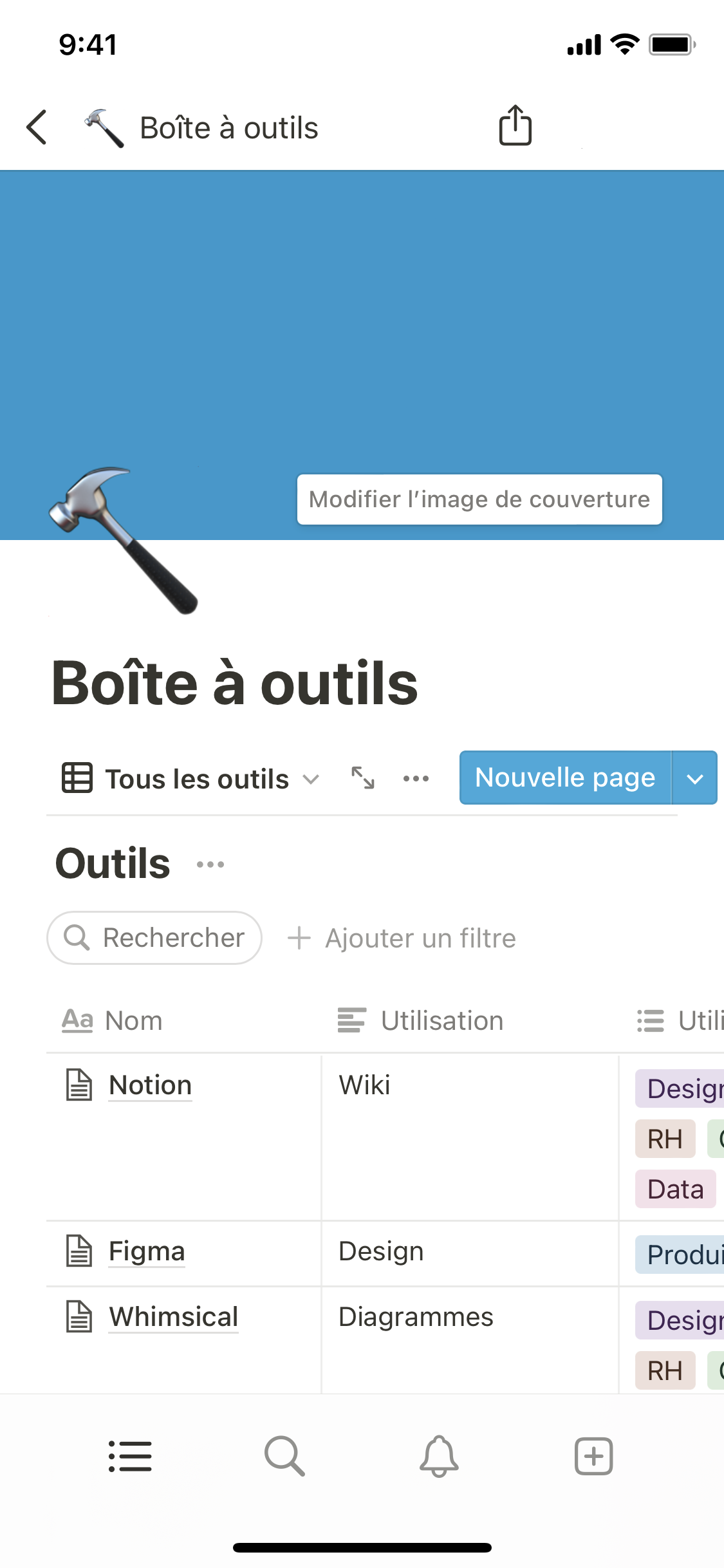Expand the Nouvelle page dropdown arrow
The image size is (724, 1568).
point(694,778)
